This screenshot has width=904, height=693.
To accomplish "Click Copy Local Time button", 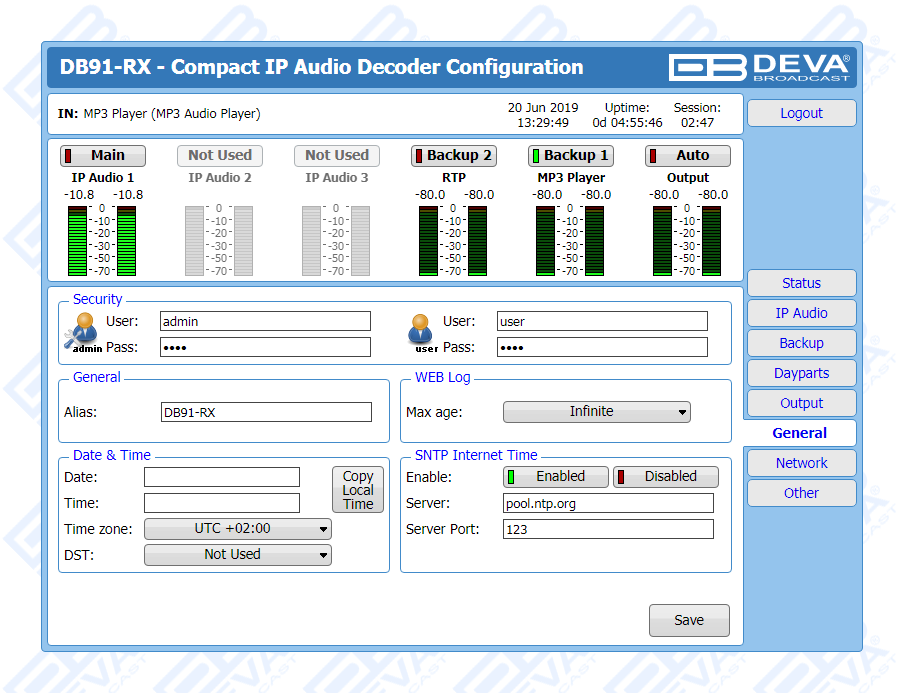I will pyautogui.click(x=357, y=490).
